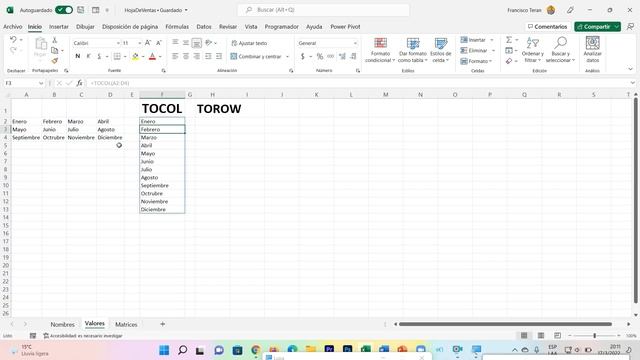
Task: Click the yellow fill color swatch
Action: 135,56
